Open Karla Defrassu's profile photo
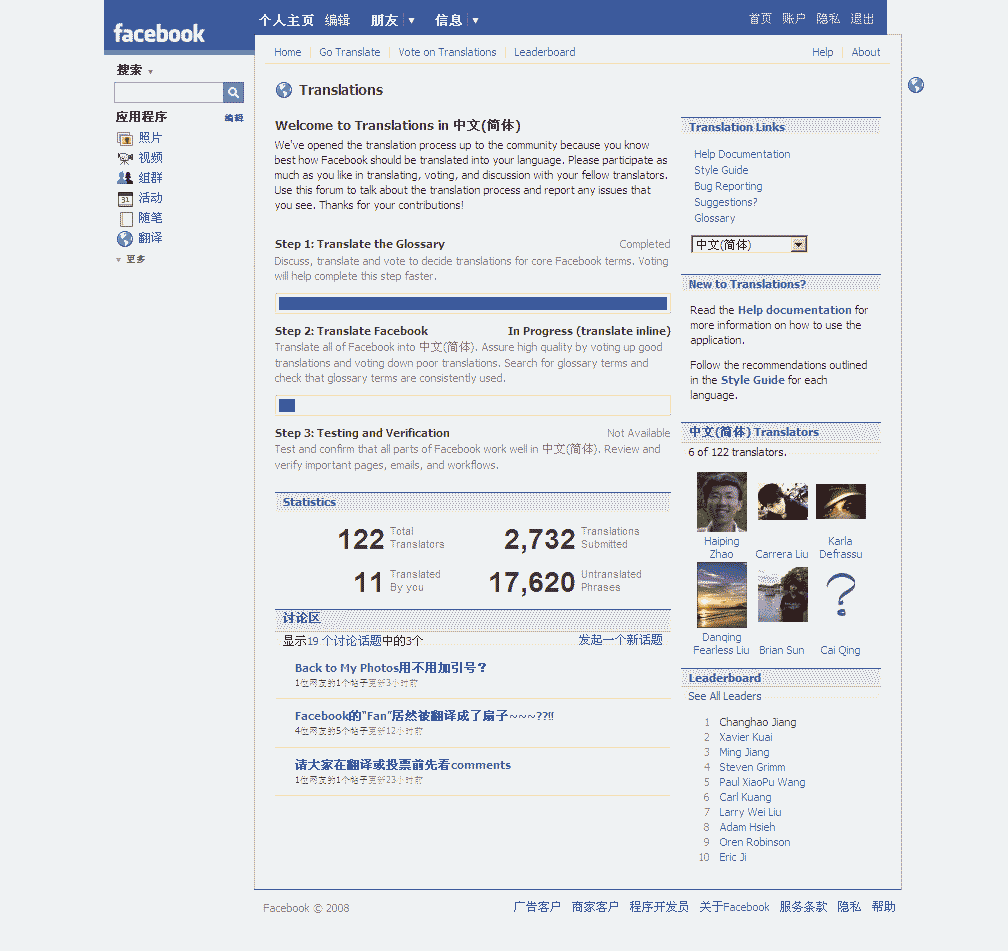 (840, 501)
